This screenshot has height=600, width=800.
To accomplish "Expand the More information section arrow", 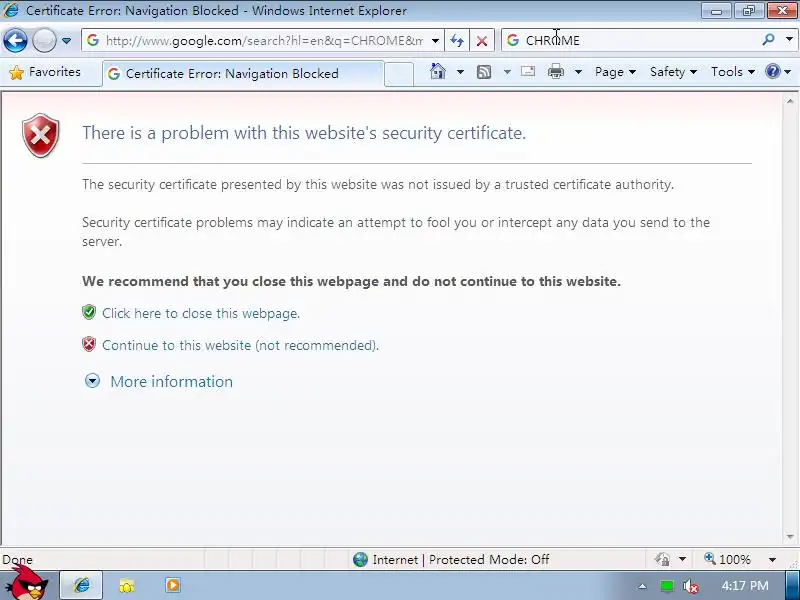I will [x=92, y=381].
